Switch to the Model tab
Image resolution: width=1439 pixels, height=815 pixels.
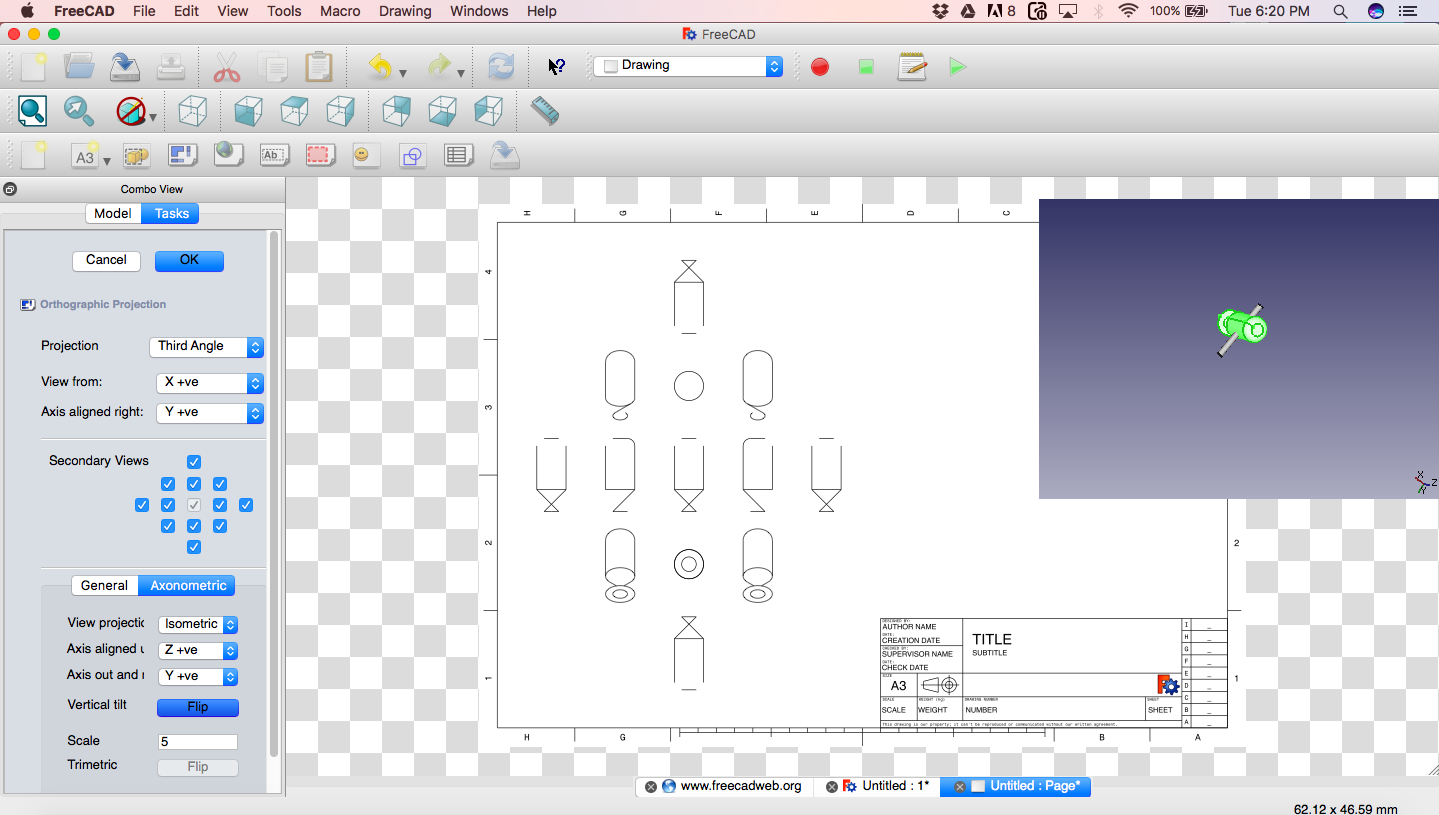click(x=113, y=213)
